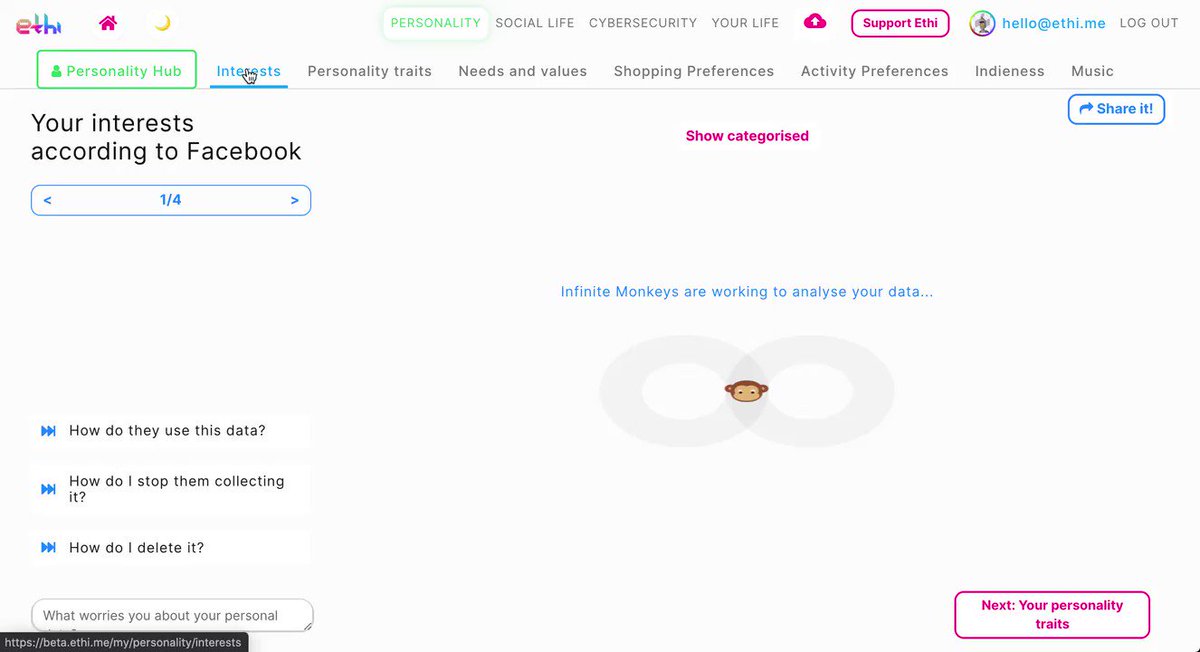Screen dimensions: 1200x652
Task: Toggle dark mode moon icon
Action: (x=162, y=23)
